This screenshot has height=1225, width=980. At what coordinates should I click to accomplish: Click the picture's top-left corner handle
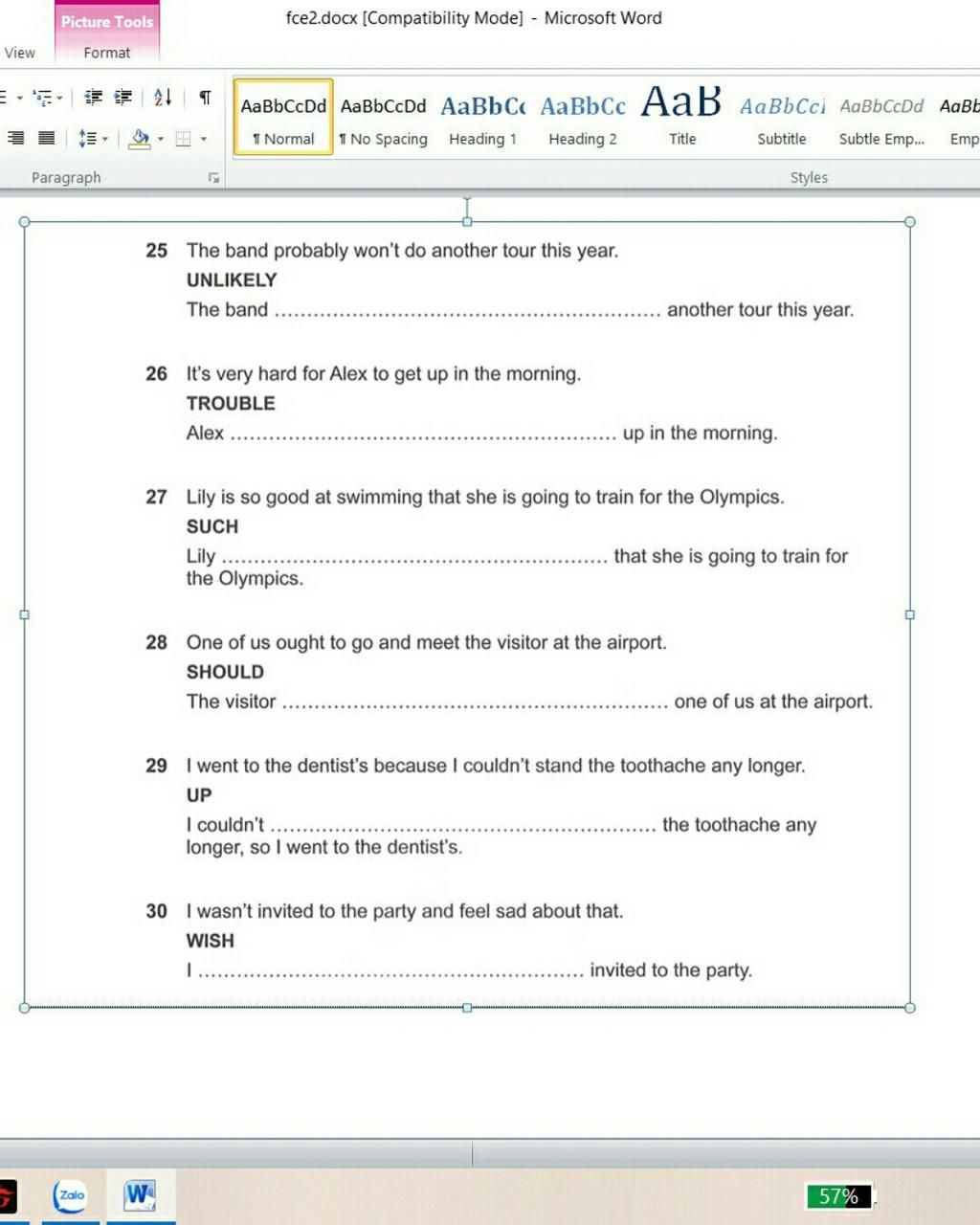click(25, 222)
